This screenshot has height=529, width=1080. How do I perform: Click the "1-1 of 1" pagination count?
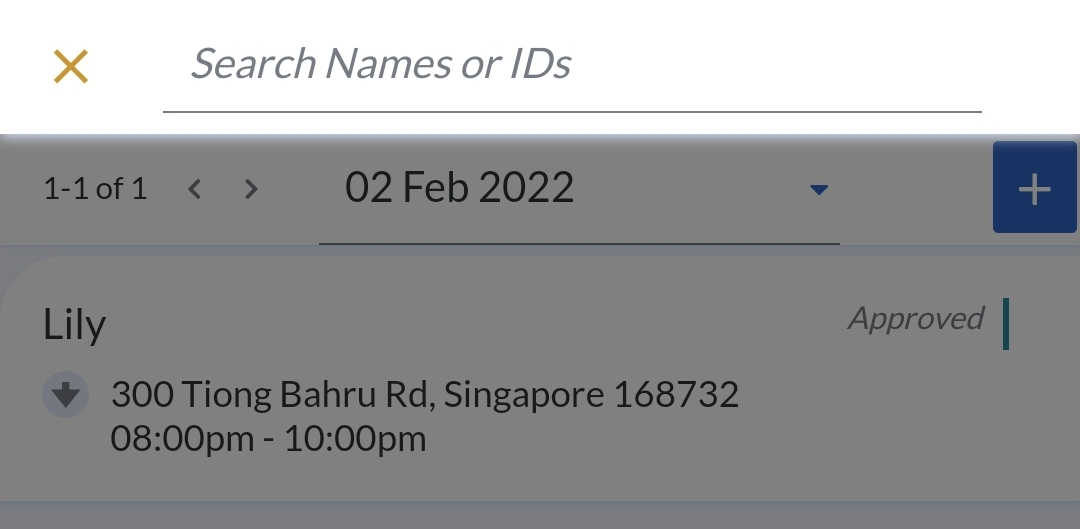click(x=95, y=188)
